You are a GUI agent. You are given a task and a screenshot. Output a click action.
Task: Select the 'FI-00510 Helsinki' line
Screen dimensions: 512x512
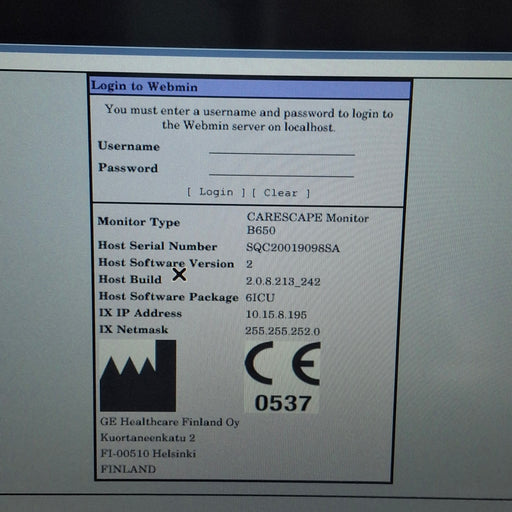[148, 453]
